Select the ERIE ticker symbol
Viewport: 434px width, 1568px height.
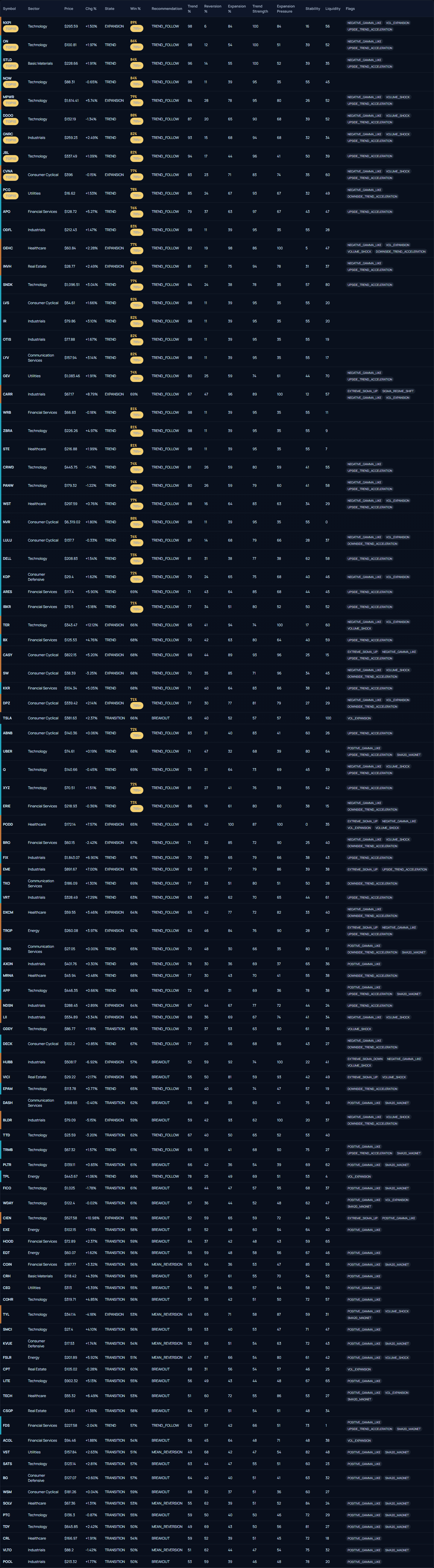pos(7,806)
